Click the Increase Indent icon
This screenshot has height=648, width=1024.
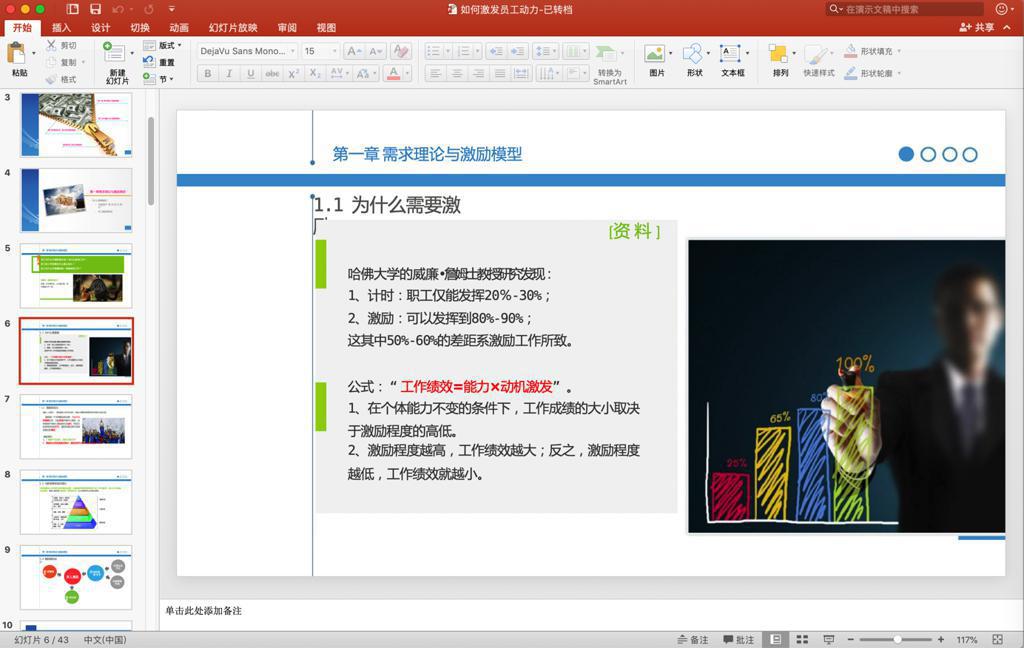coord(519,51)
